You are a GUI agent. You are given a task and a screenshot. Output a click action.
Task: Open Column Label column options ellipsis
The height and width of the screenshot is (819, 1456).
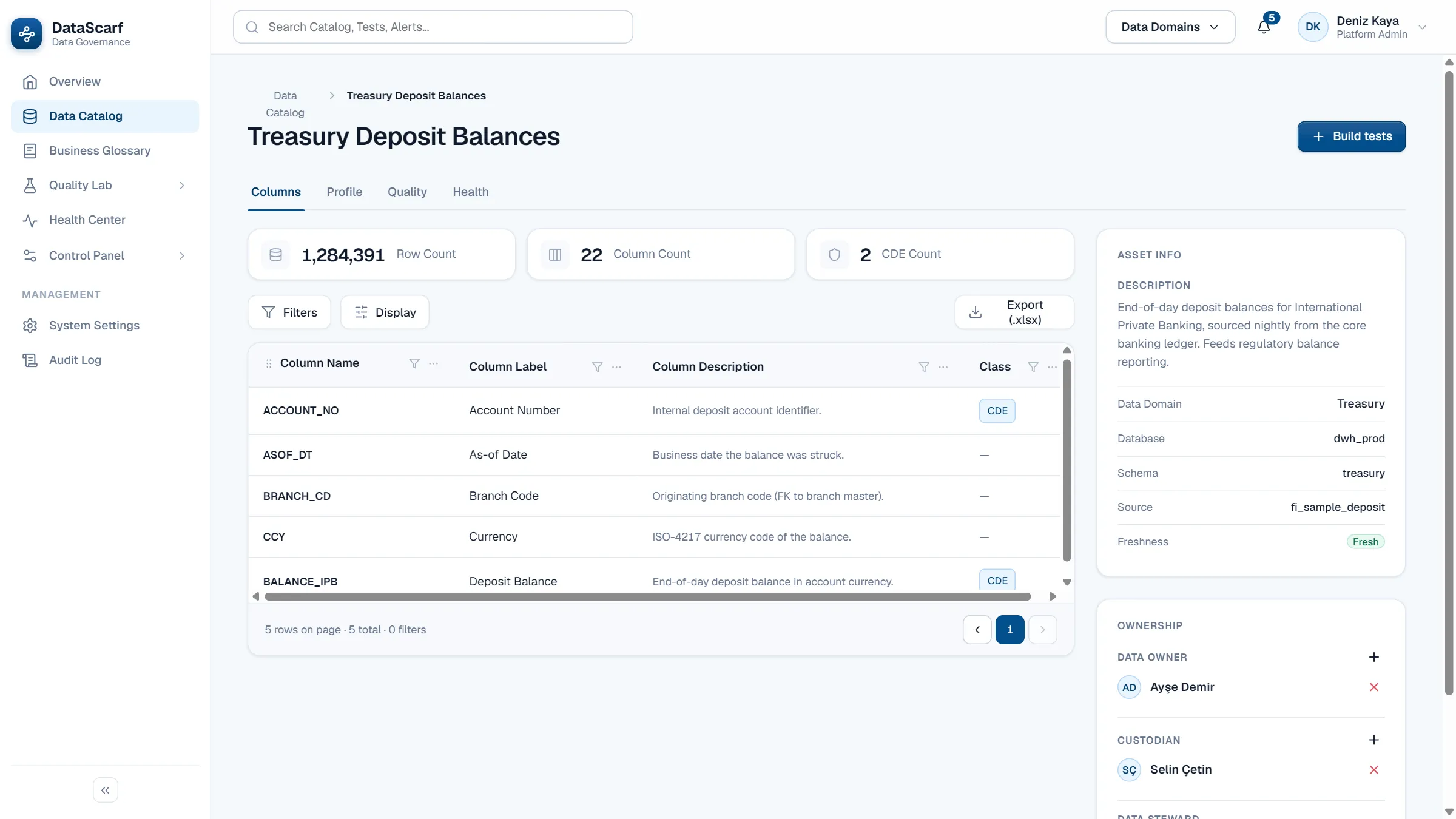(x=617, y=366)
